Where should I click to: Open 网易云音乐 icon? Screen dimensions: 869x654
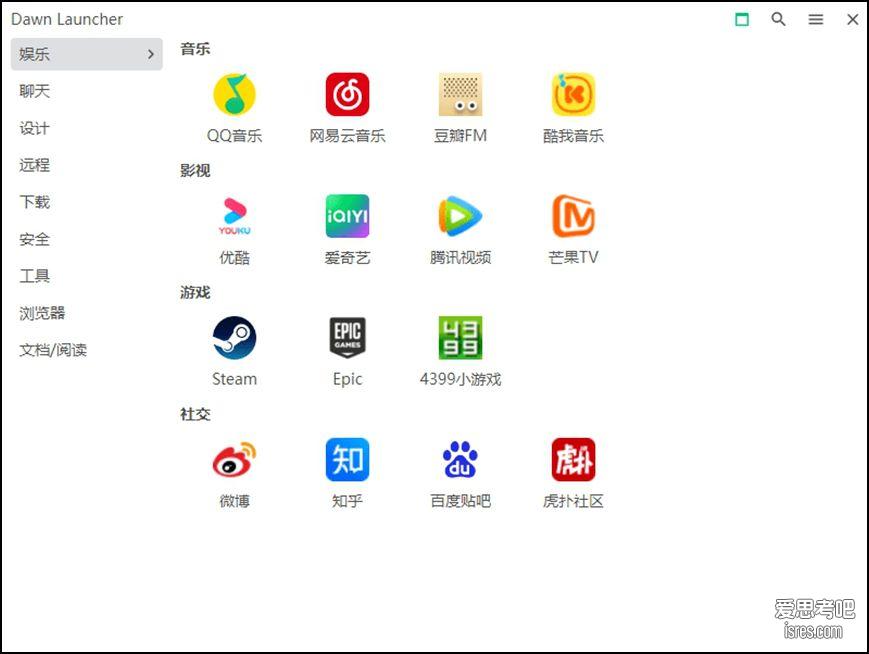(x=347, y=94)
